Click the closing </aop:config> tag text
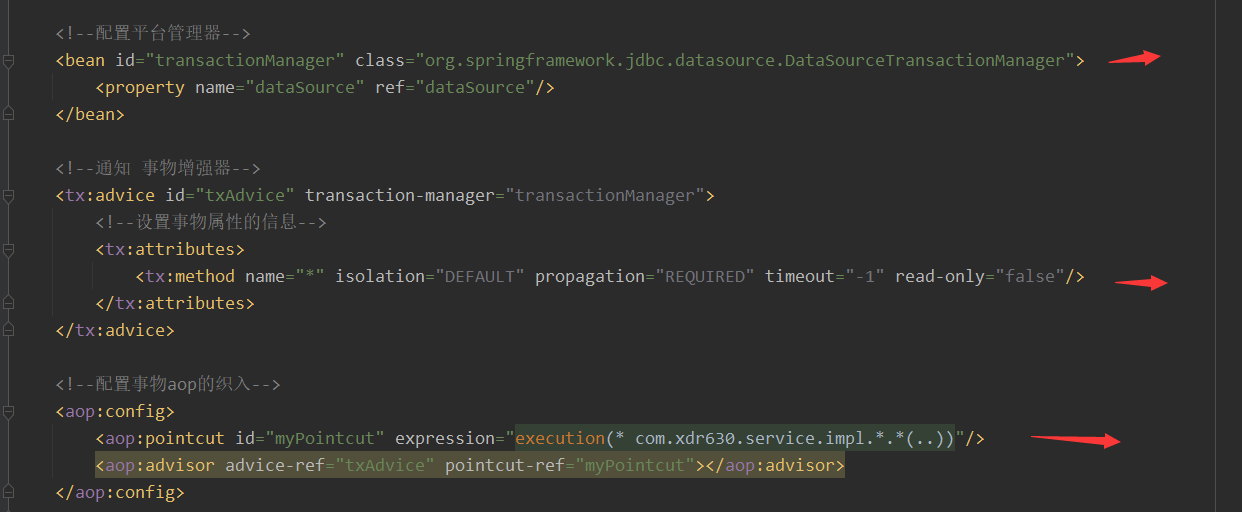This screenshot has height=512, width=1242. click(x=120, y=493)
